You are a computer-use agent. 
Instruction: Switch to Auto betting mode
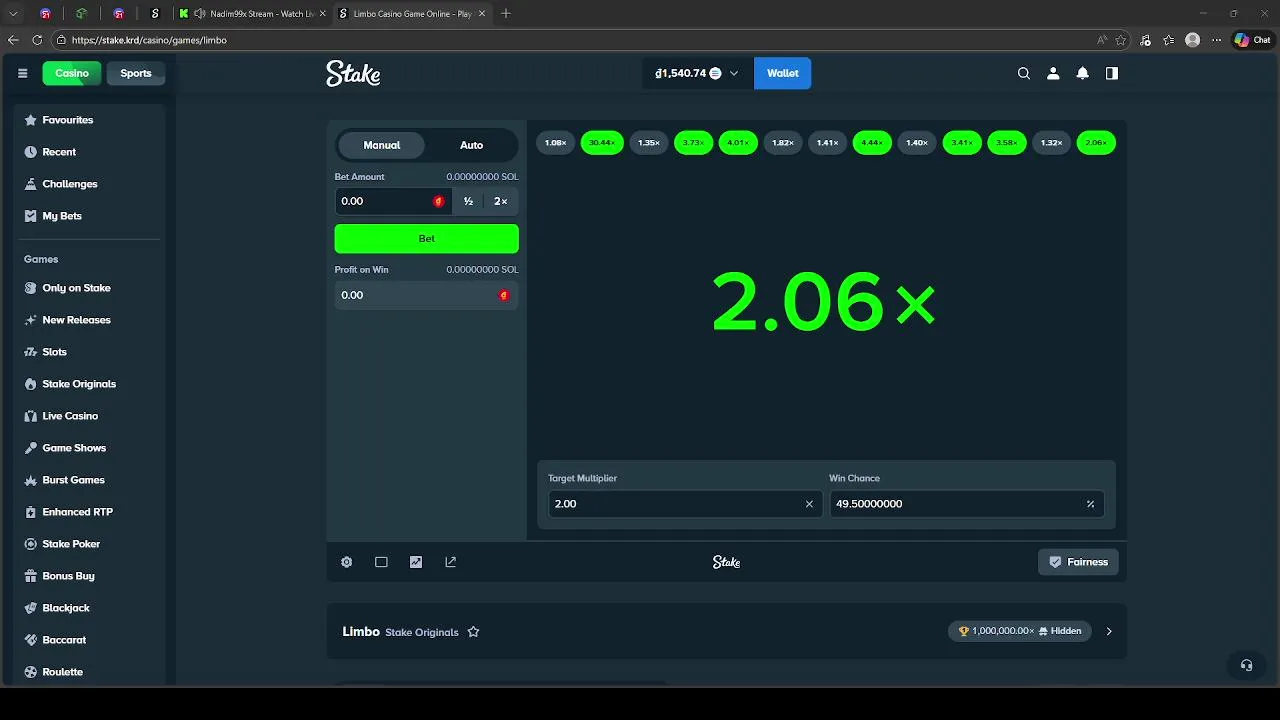[x=471, y=145]
